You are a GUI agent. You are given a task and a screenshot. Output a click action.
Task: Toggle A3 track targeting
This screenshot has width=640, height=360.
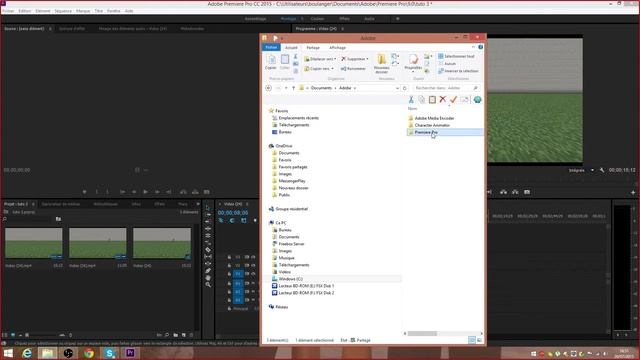click(238, 300)
